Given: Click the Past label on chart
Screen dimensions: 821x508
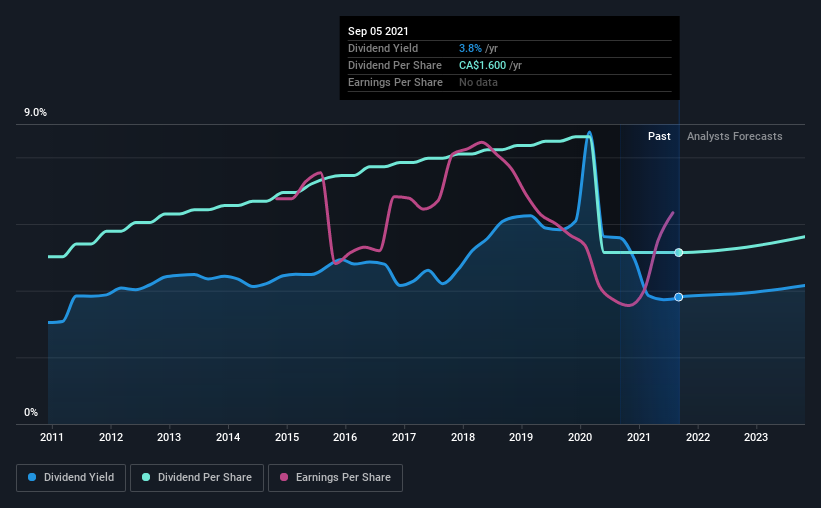Looking at the screenshot, I should point(659,136).
